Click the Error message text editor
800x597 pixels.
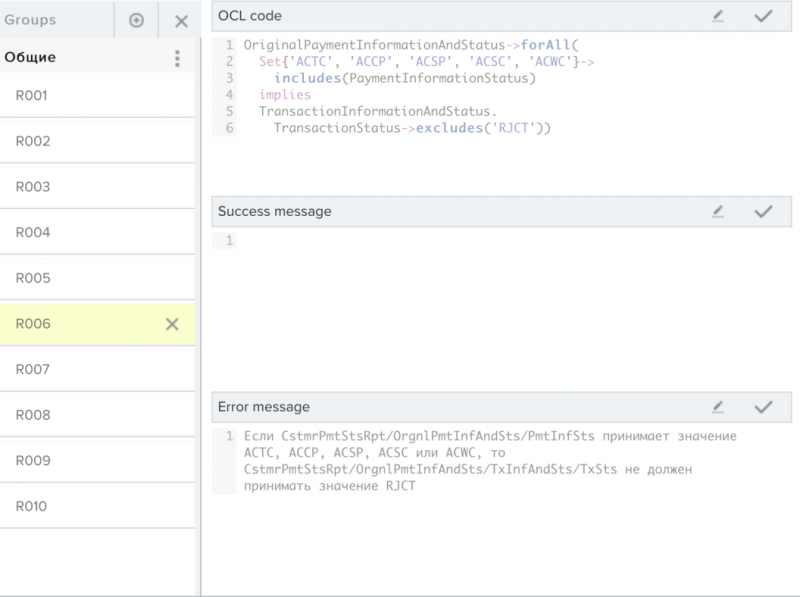(x=514, y=461)
